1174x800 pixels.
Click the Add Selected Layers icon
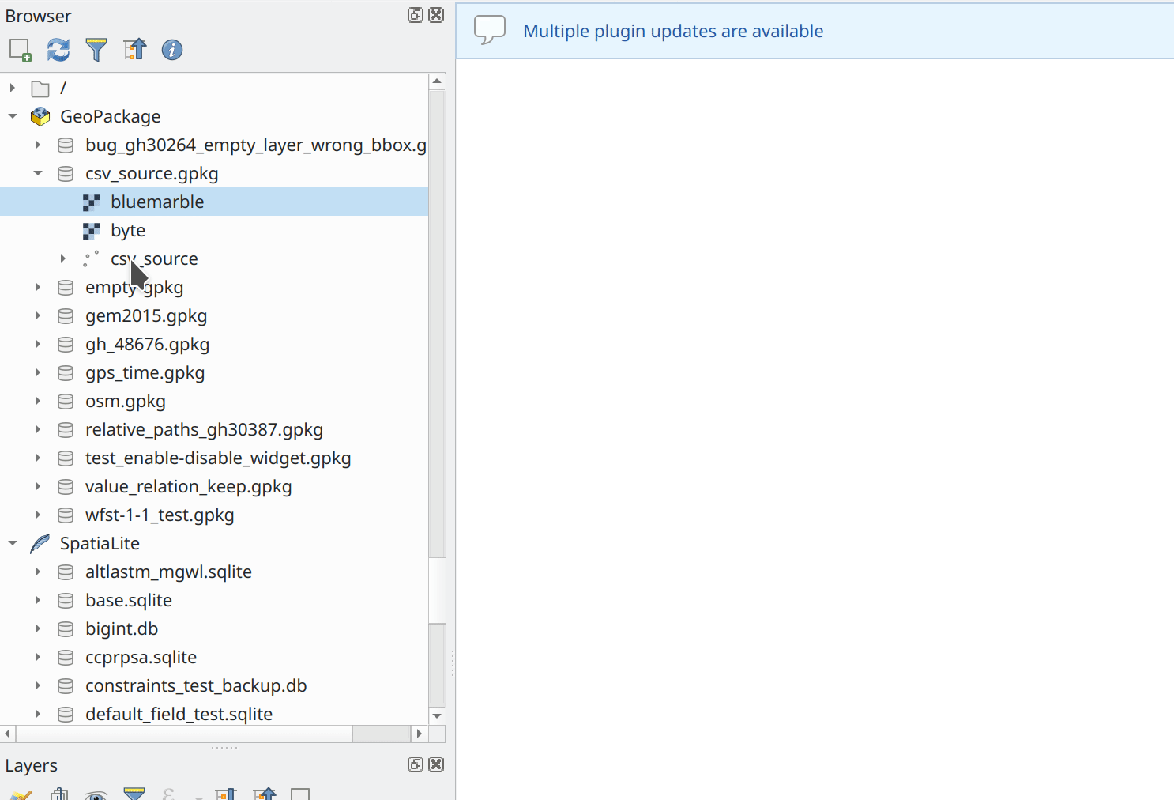[20, 49]
